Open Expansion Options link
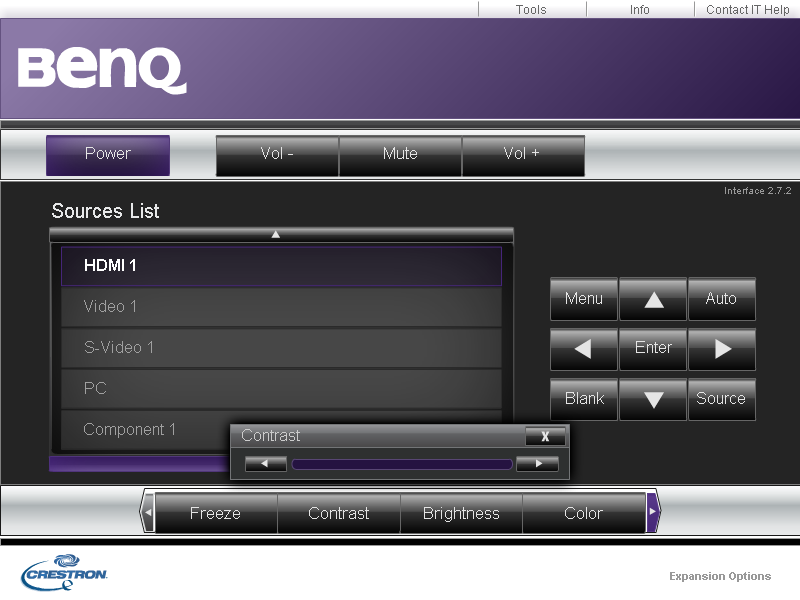Viewport: 800px width, 600px height. tap(720, 576)
